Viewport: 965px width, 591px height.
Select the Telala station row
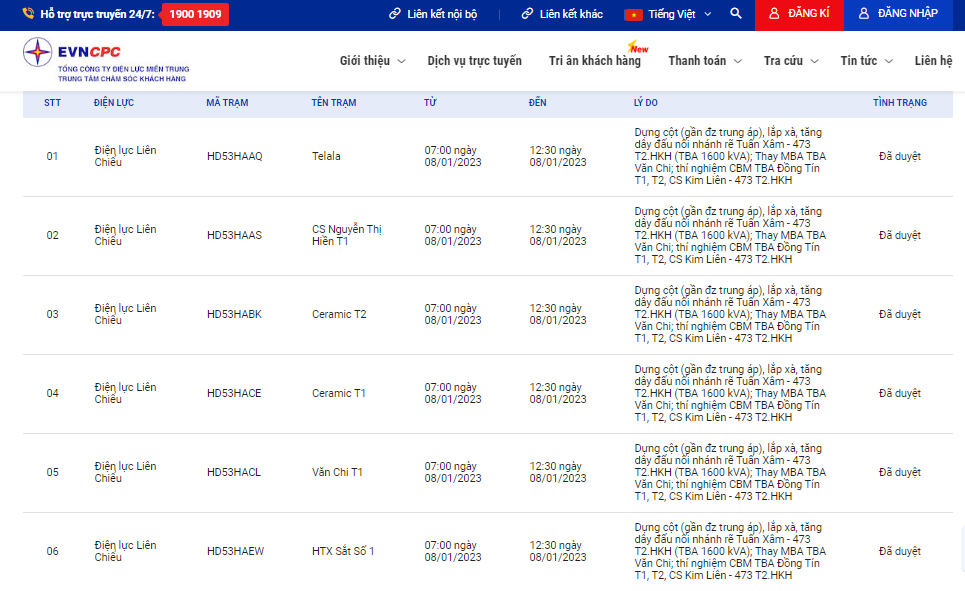(x=326, y=157)
